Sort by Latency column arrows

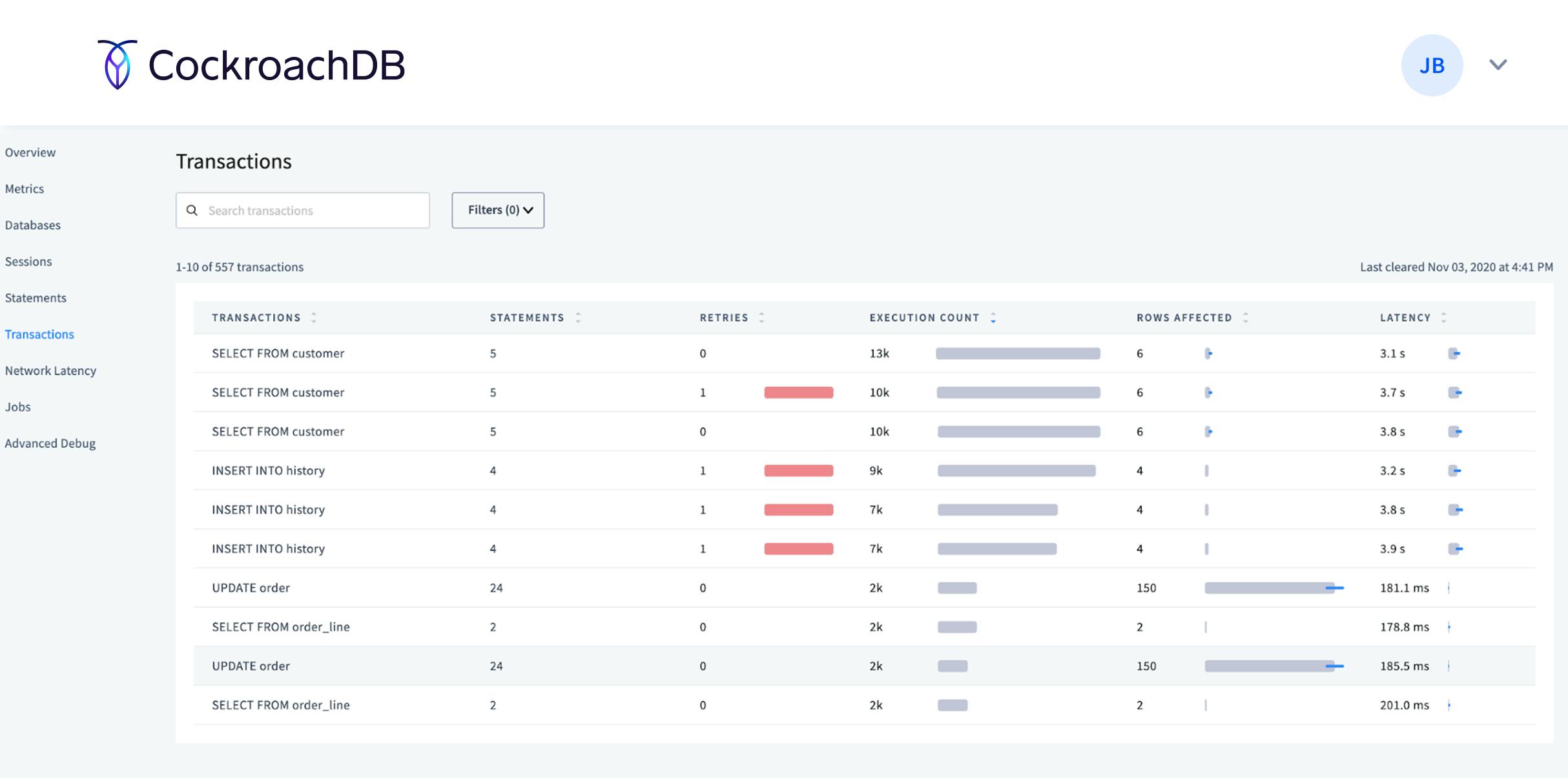1444,317
